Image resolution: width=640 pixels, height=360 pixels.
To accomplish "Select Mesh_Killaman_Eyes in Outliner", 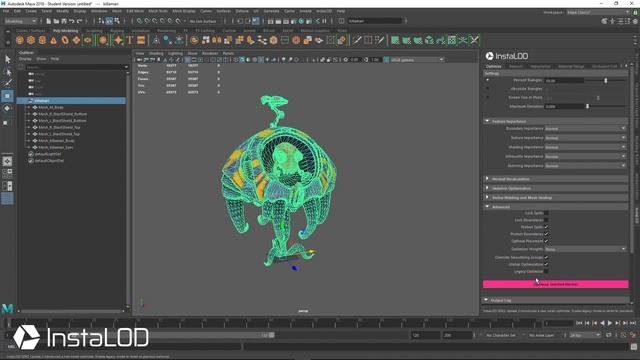I will pyautogui.click(x=56, y=147).
